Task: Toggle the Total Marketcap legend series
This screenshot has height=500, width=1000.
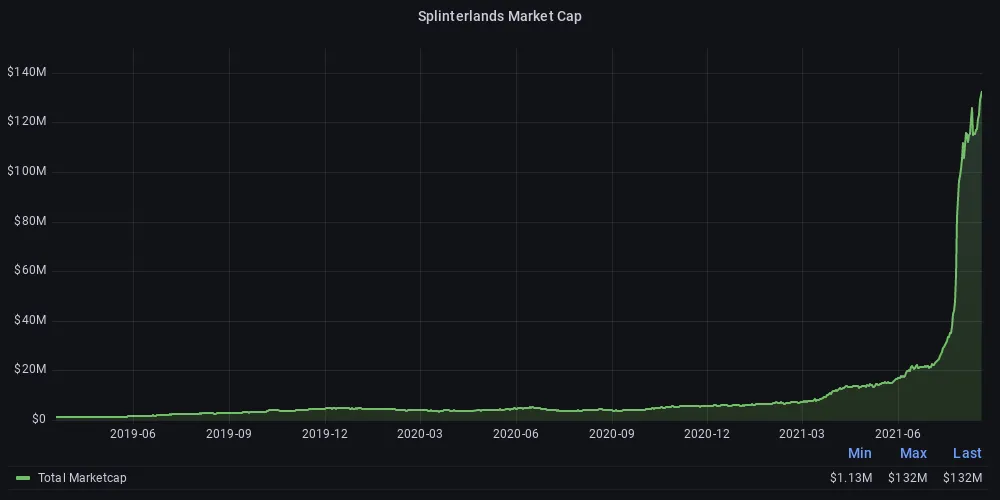Action: [82, 478]
